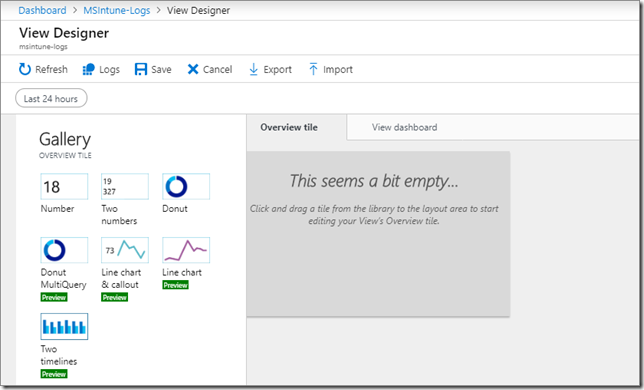Screen dimensions: 644x390
Task: Click the 'This seems a bit empty...' layout area
Action: (378, 234)
